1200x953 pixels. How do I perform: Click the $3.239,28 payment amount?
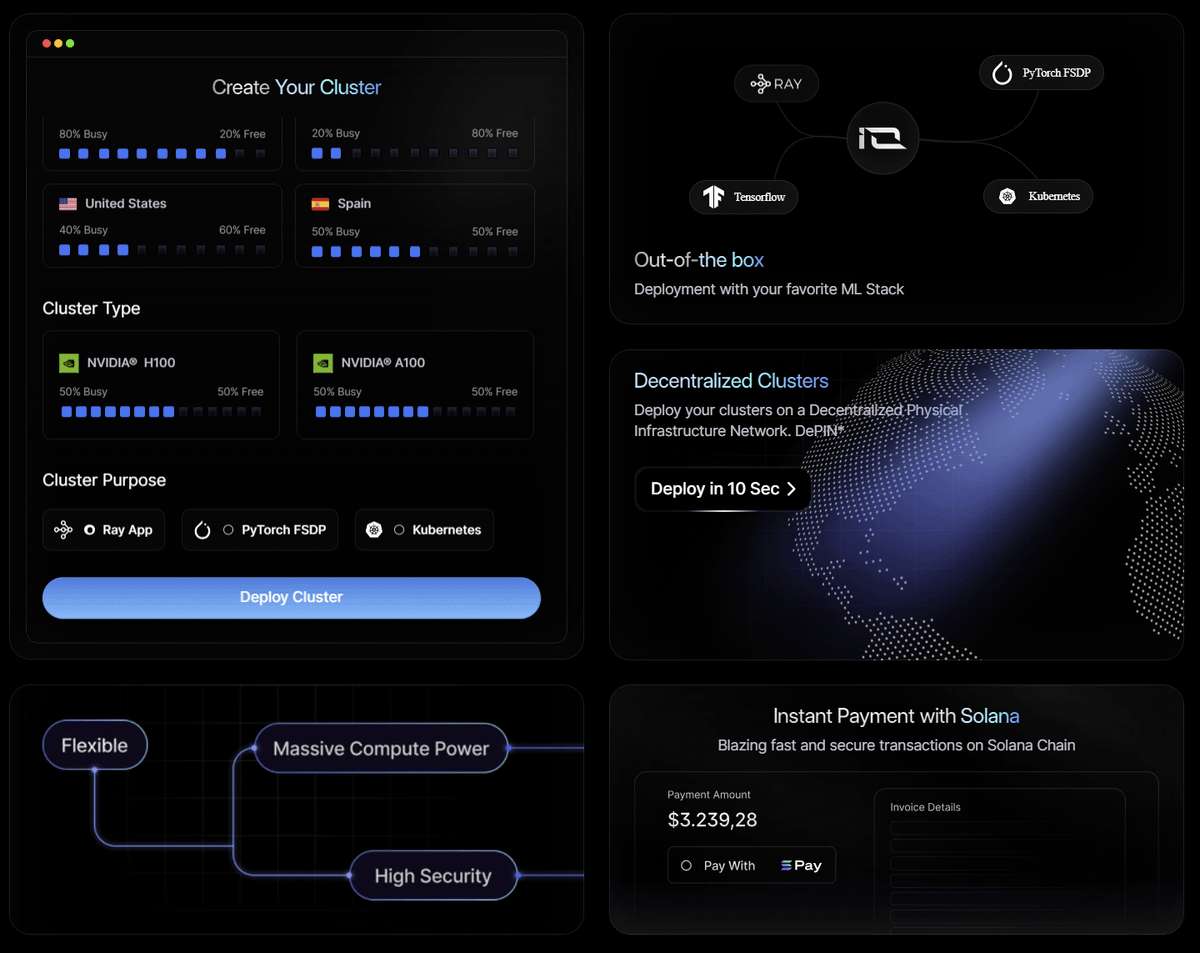tap(712, 821)
